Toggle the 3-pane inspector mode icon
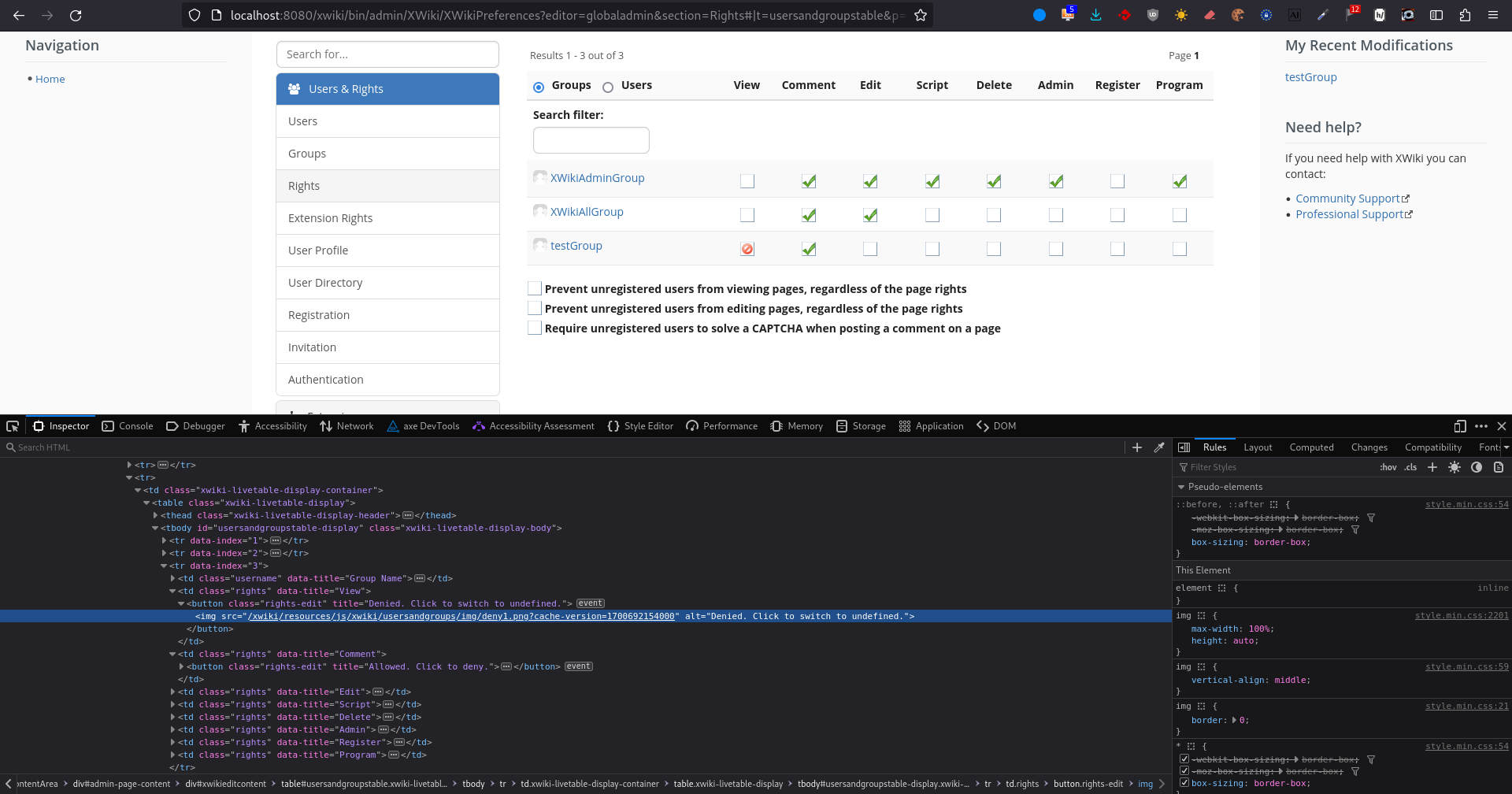The width and height of the screenshot is (1512, 794). (1184, 447)
